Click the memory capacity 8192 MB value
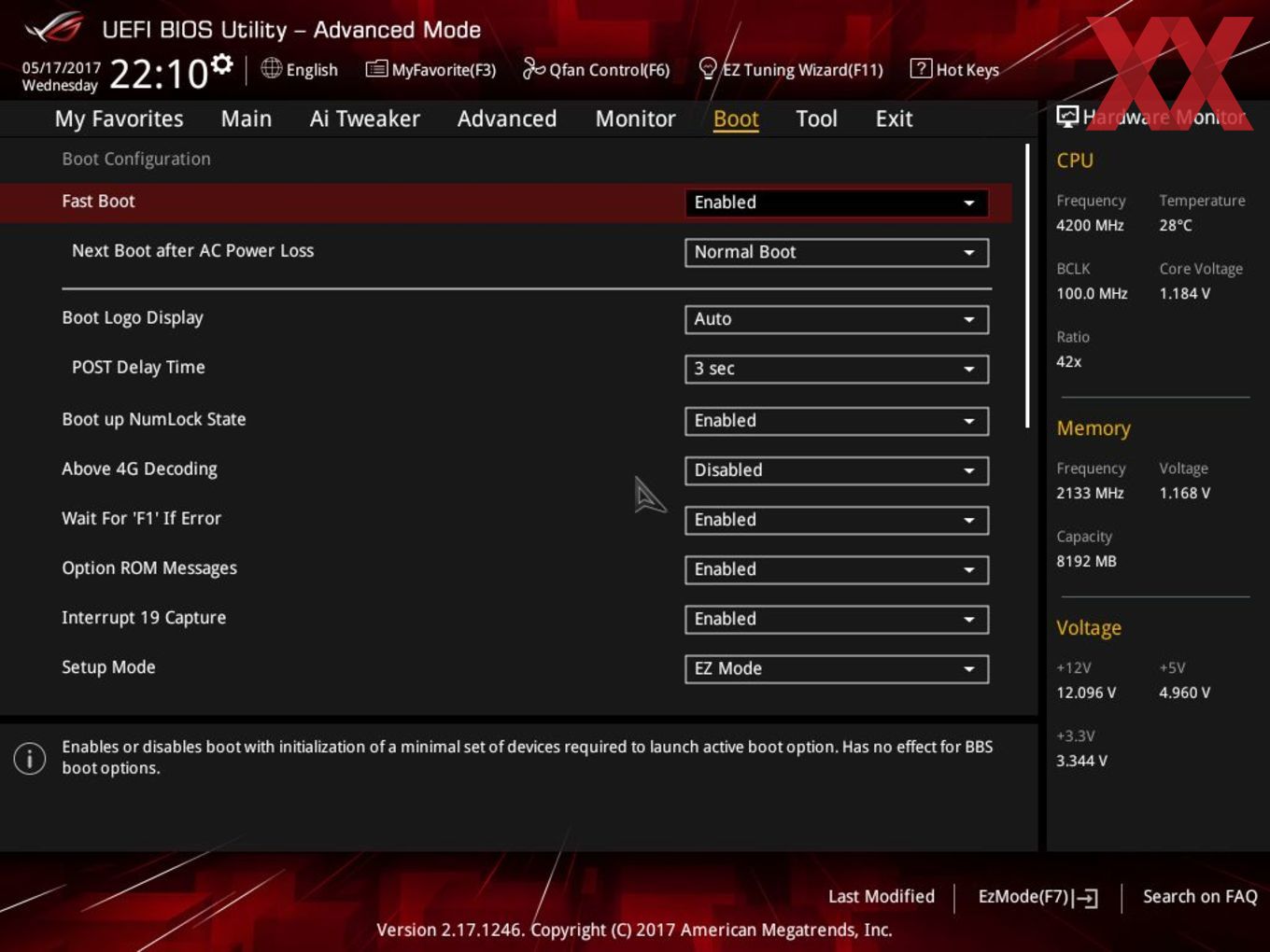Viewport: 1270px width, 952px height. point(1086,561)
